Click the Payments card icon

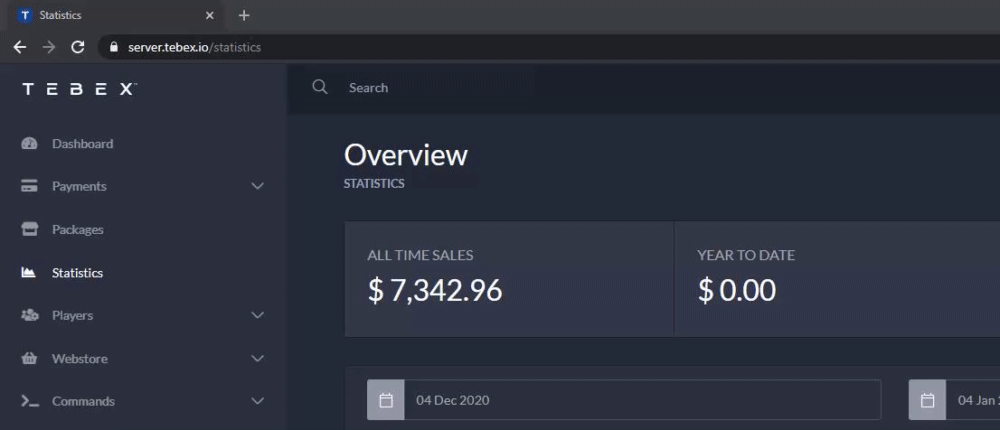click(29, 186)
